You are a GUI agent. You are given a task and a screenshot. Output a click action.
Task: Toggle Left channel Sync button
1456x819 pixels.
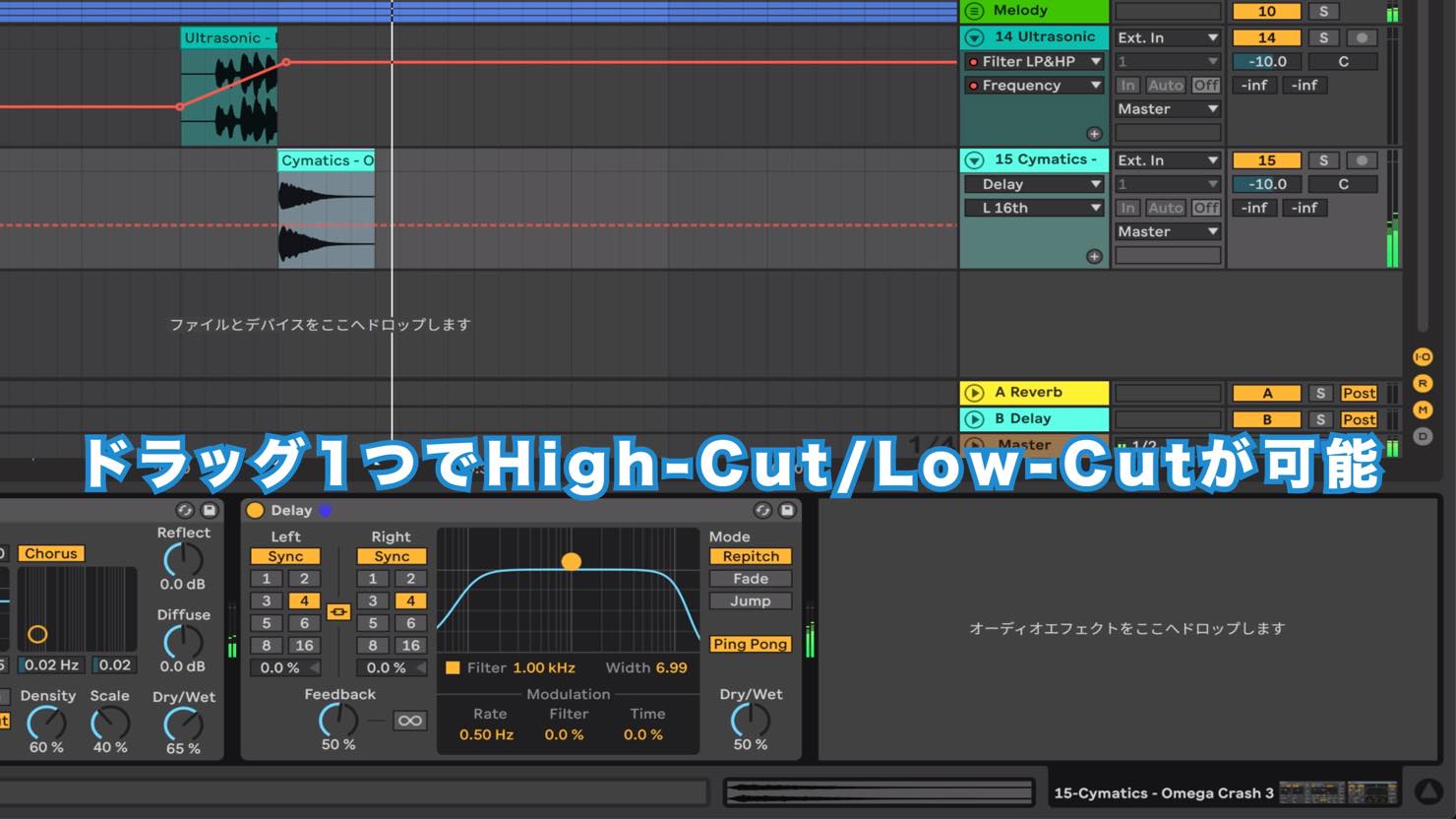[285, 556]
